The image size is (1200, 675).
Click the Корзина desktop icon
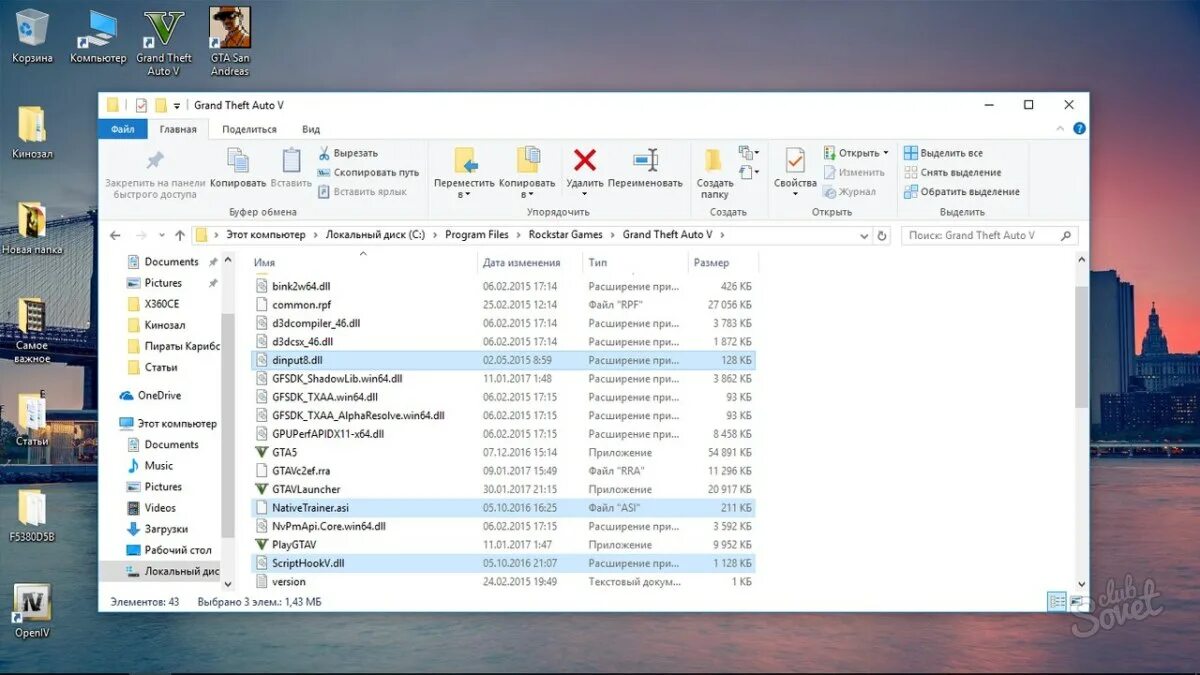point(32,36)
